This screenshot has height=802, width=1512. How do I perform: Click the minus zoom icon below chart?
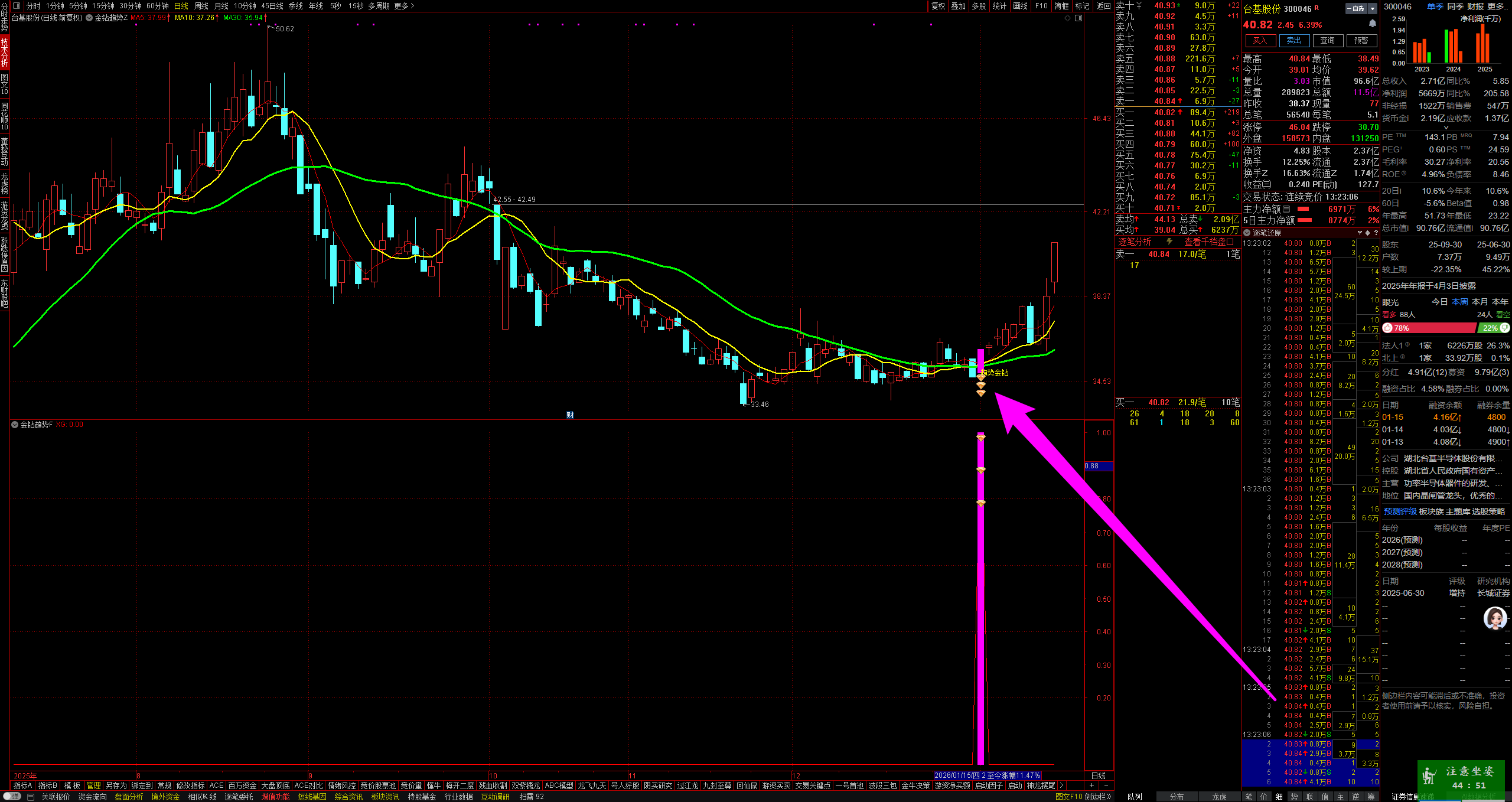(1106, 785)
